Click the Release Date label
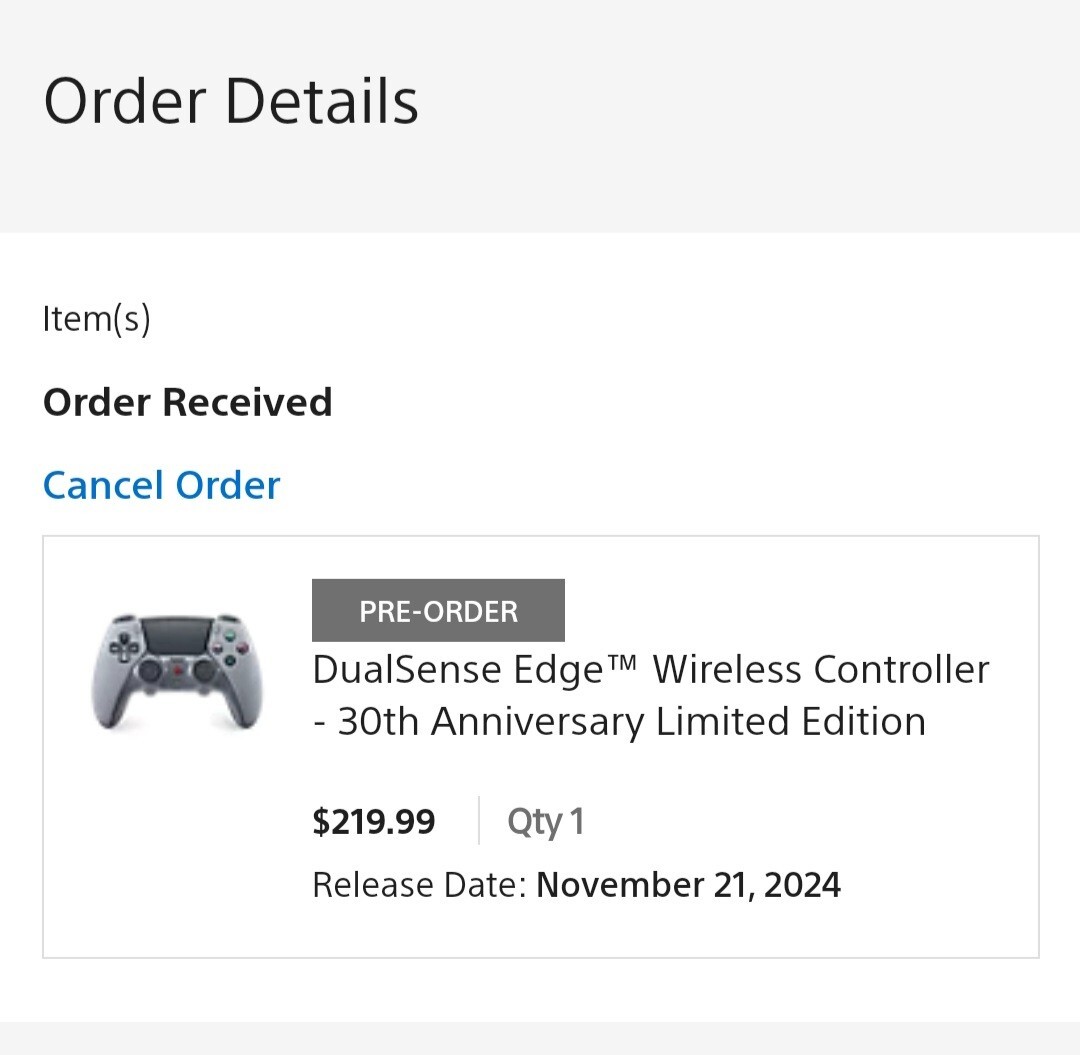The width and height of the screenshot is (1080, 1055). (419, 885)
